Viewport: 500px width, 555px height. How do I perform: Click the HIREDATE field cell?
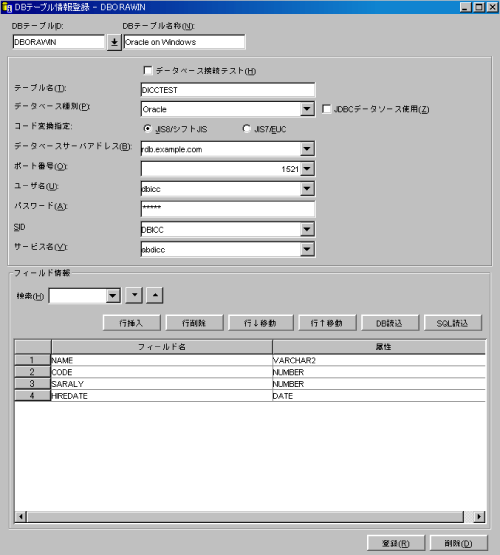[x=161, y=396]
